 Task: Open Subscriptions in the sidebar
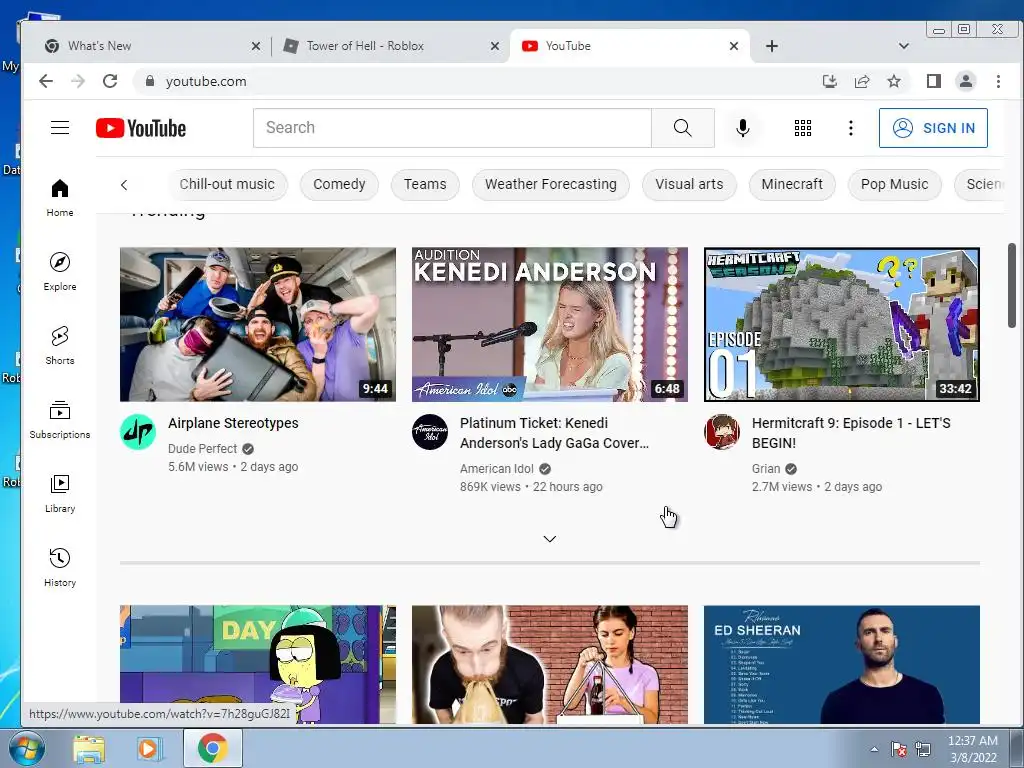coord(60,419)
